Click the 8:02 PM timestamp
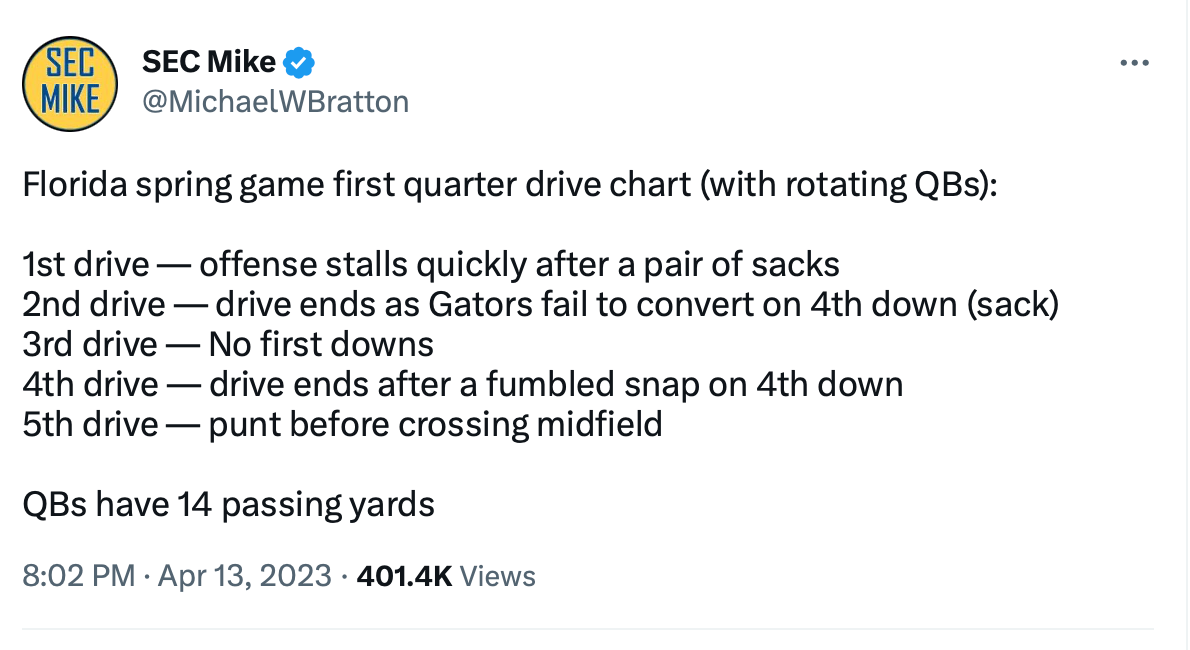Viewport: 1190px width, 650px height. (x=78, y=576)
